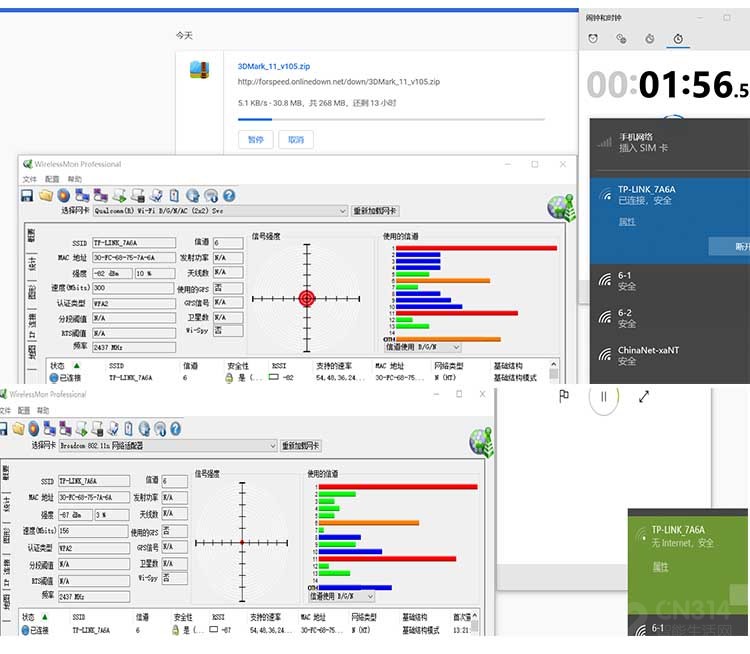
Task: Click SSID column header in upper WirelessMon list
Action: coord(116,366)
